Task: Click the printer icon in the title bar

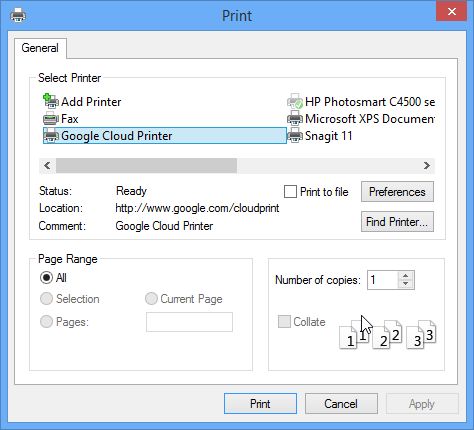Action: (x=18, y=15)
